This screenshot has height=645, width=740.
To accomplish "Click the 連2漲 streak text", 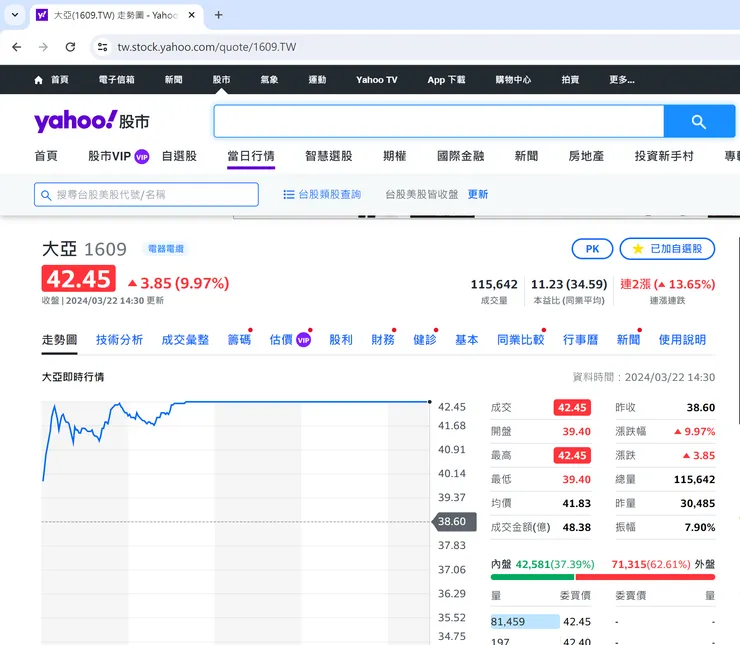I will click(x=667, y=284).
